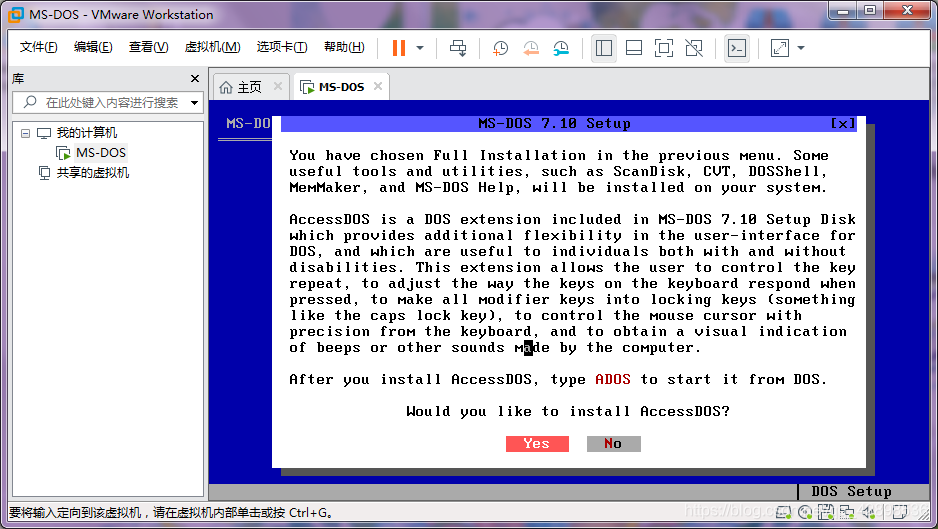The height and width of the screenshot is (529, 938).
Task: Click the floppy drive status icon
Action: (x=826, y=512)
